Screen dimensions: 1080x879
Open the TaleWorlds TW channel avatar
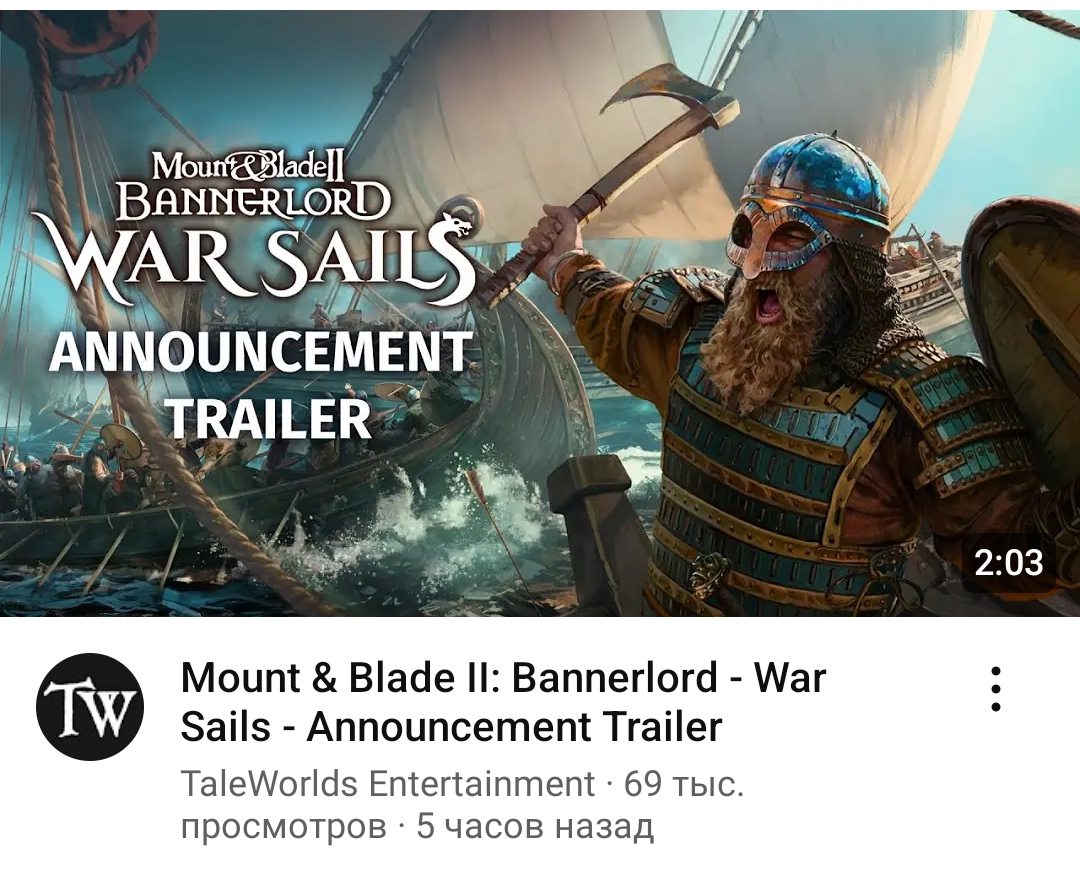click(90, 707)
